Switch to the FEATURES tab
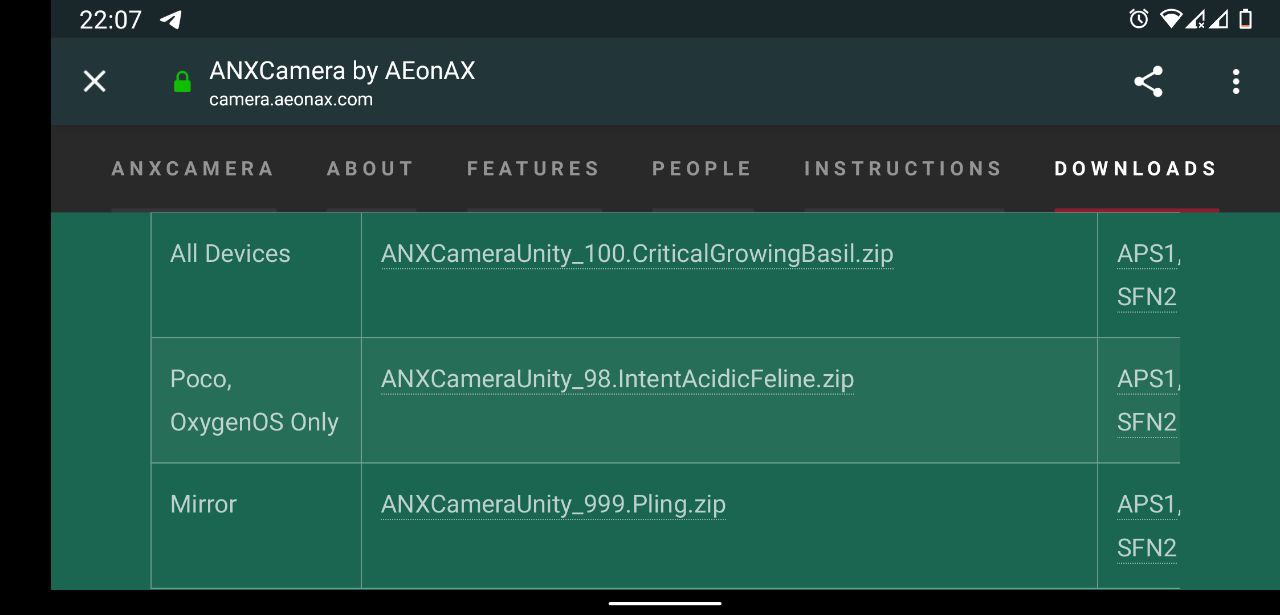This screenshot has height=615, width=1280. [x=534, y=168]
